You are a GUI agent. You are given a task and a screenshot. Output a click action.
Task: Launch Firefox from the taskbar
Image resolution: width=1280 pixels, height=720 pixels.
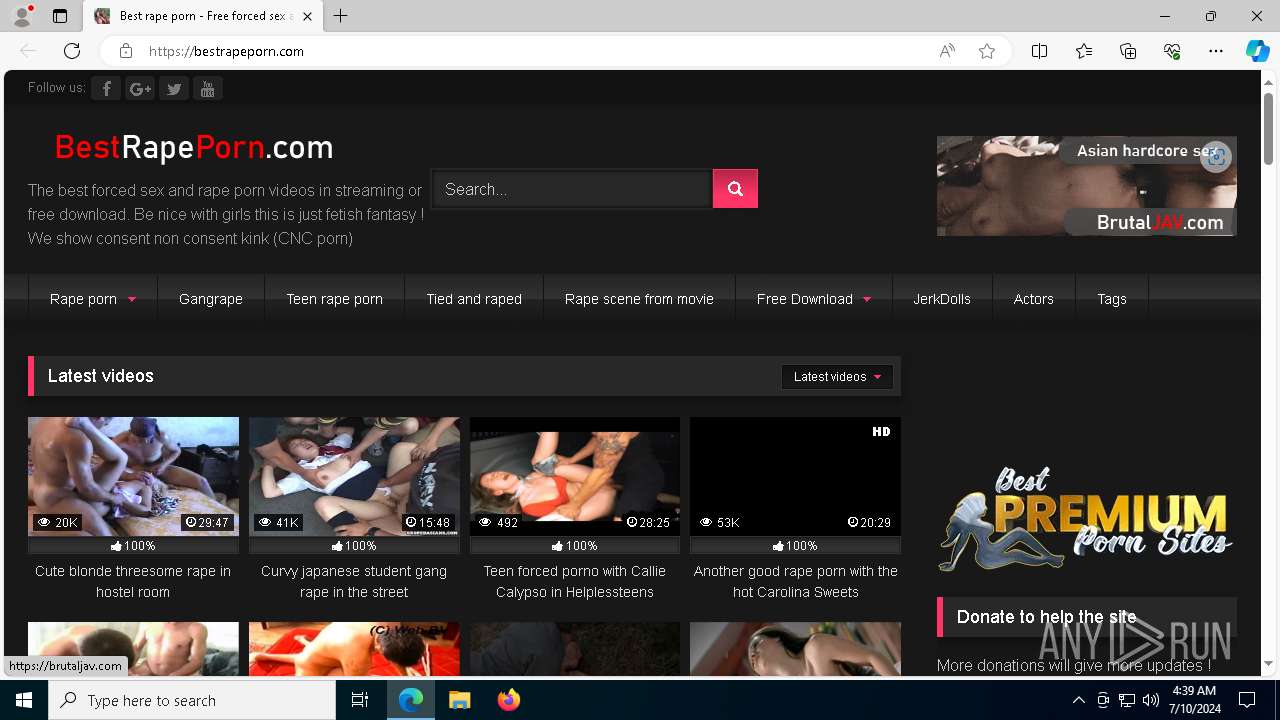[509, 700]
